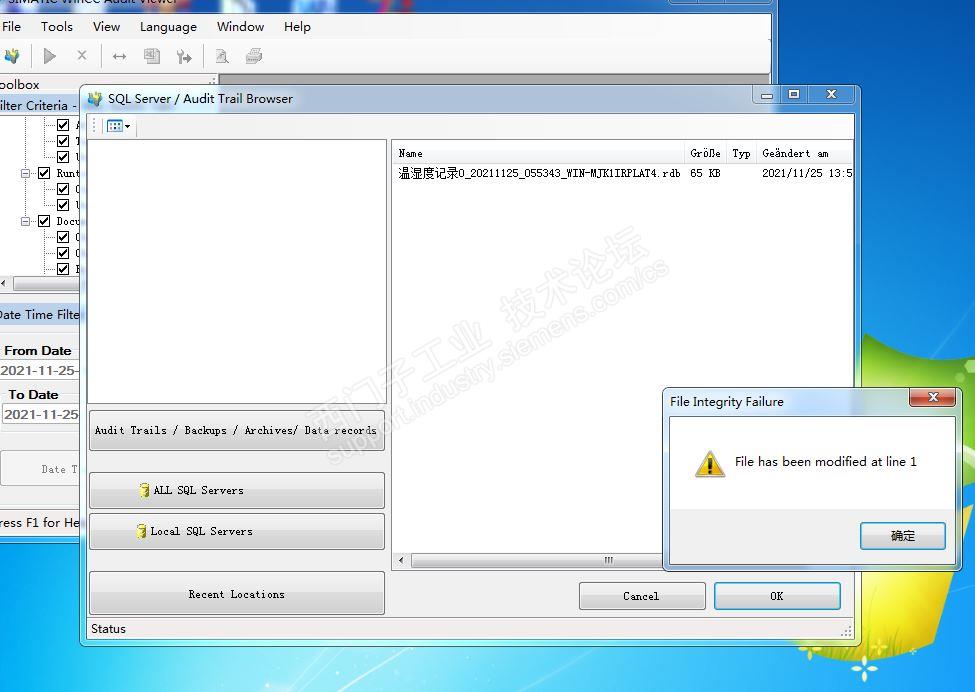Viewport: 975px width, 692px height.
Task: Click the Geändert am column header
Action: click(805, 153)
